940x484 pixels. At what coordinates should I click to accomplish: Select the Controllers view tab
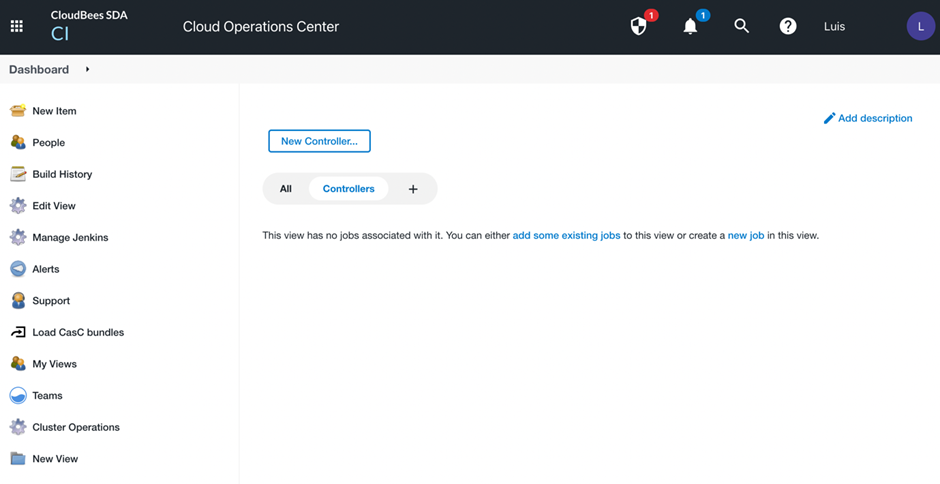tap(348, 189)
